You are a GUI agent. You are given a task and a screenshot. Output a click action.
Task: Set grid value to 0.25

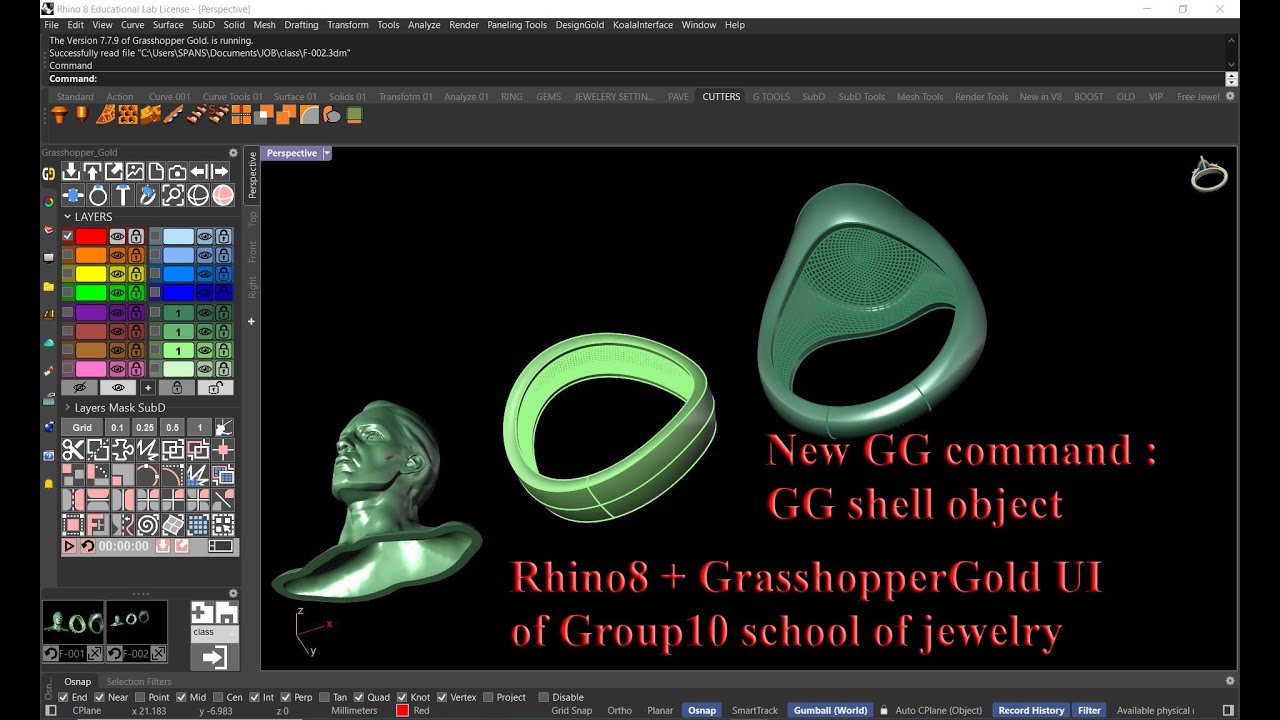click(x=145, y=427)
